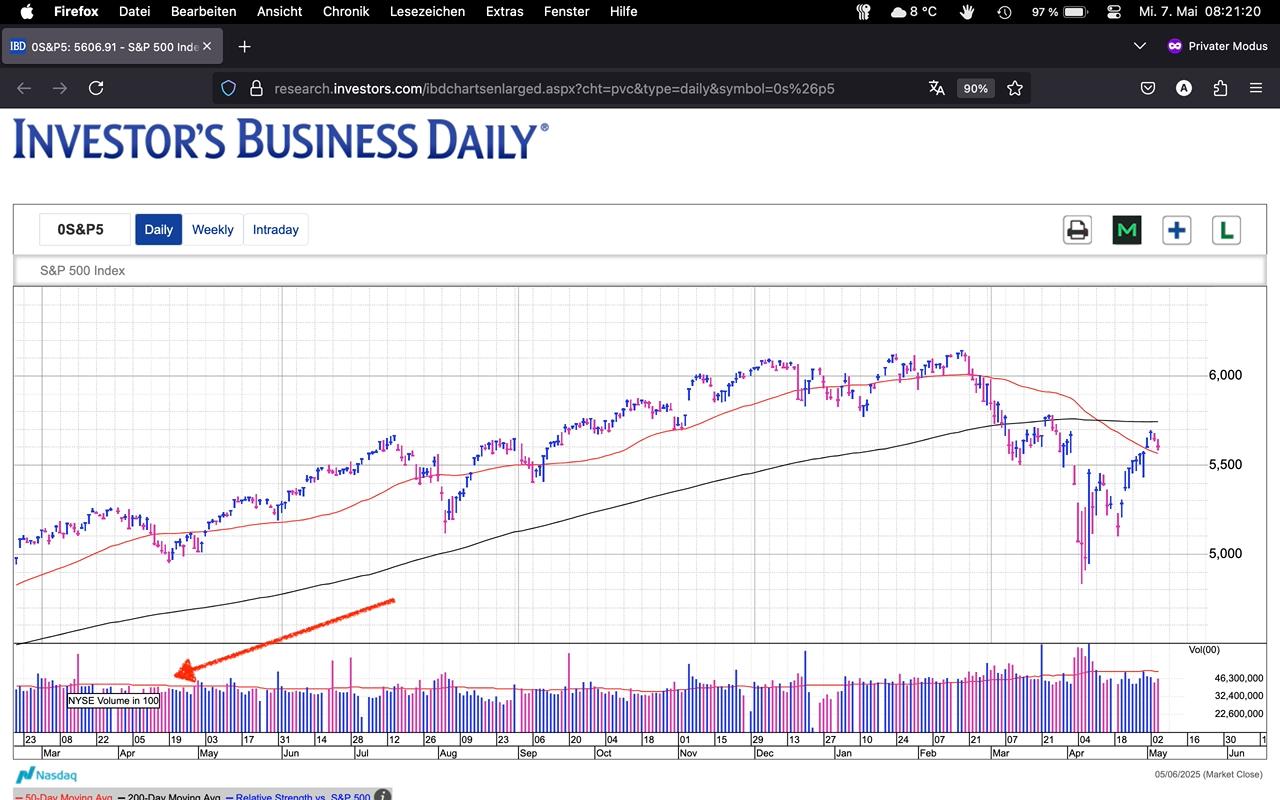The height and width of the screenshot is (800, 1280).
Task: Open the Chronik menu
Action: point(346,12)
